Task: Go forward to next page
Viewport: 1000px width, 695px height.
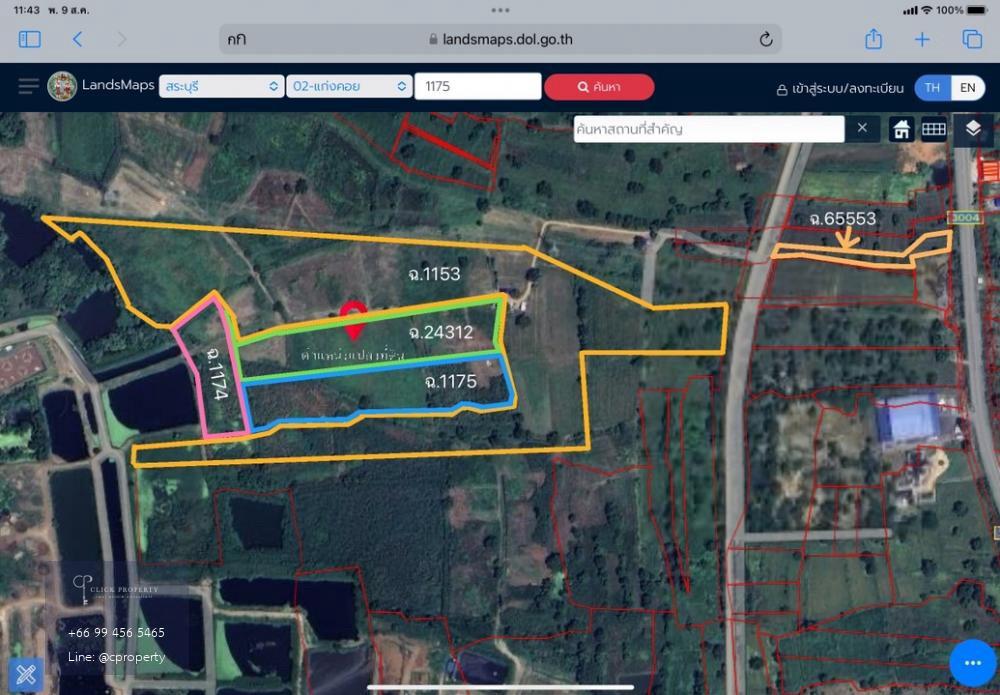Action: [122, 40]
